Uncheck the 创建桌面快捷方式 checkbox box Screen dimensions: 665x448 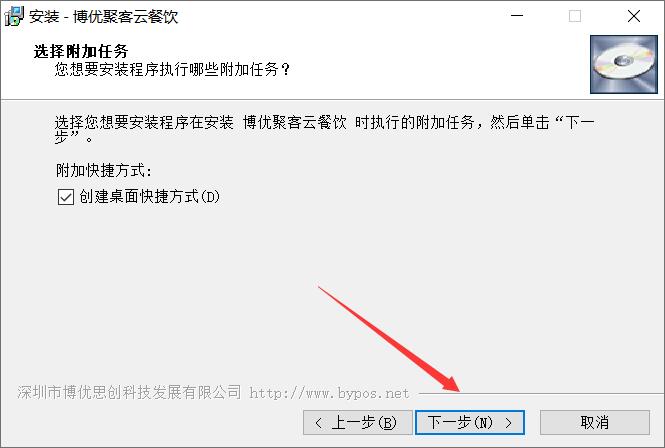pyautogui.click(x=66, y=197)
